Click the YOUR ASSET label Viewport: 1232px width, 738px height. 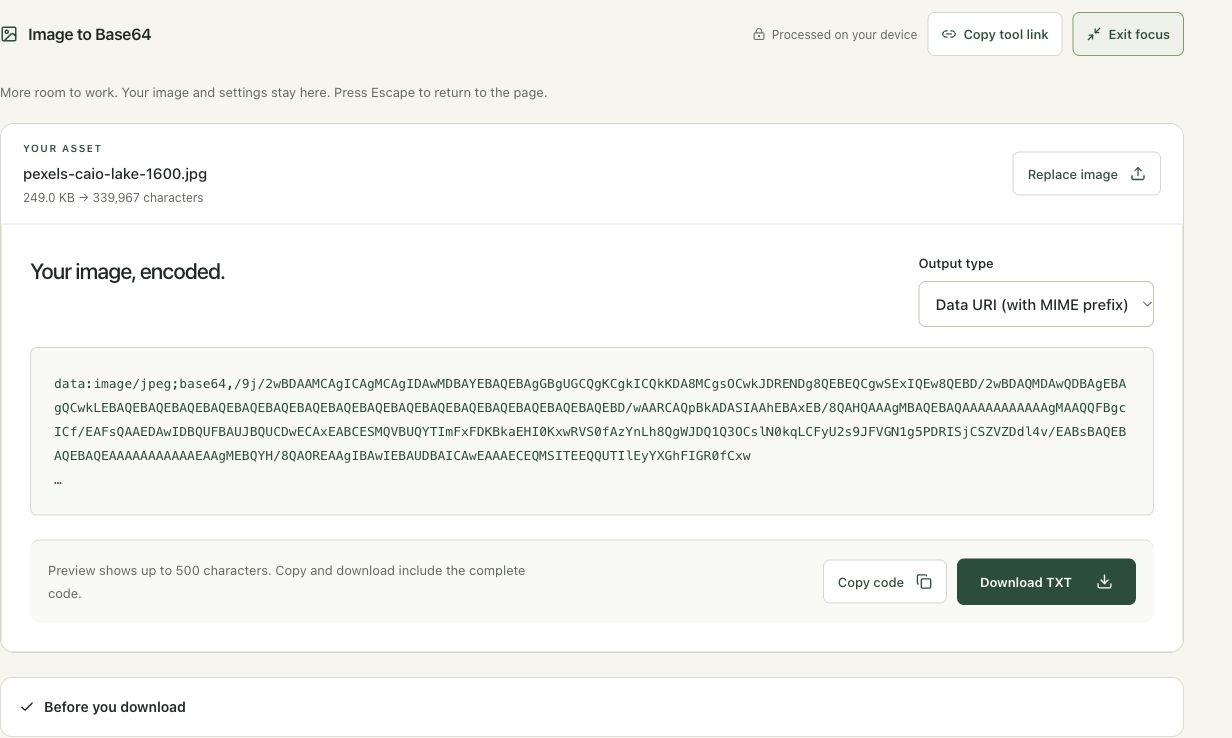pyautogui.click(x=62, y=148)
